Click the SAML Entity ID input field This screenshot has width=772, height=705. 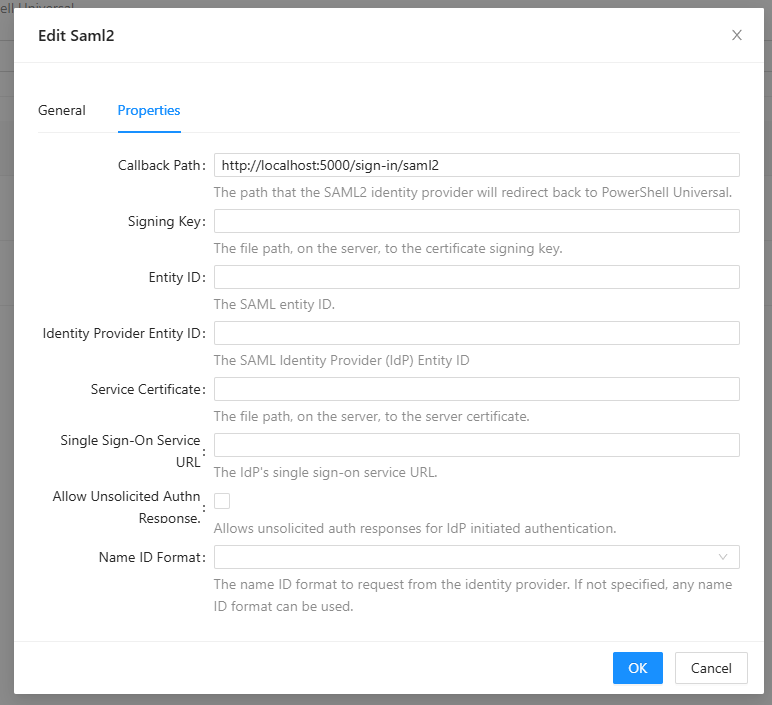coord(476,277)
